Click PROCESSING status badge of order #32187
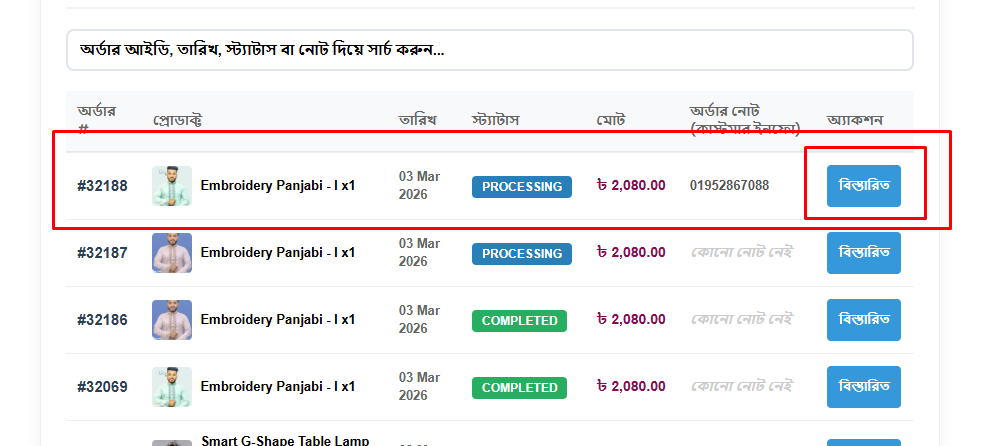 (x=522, y=254)
